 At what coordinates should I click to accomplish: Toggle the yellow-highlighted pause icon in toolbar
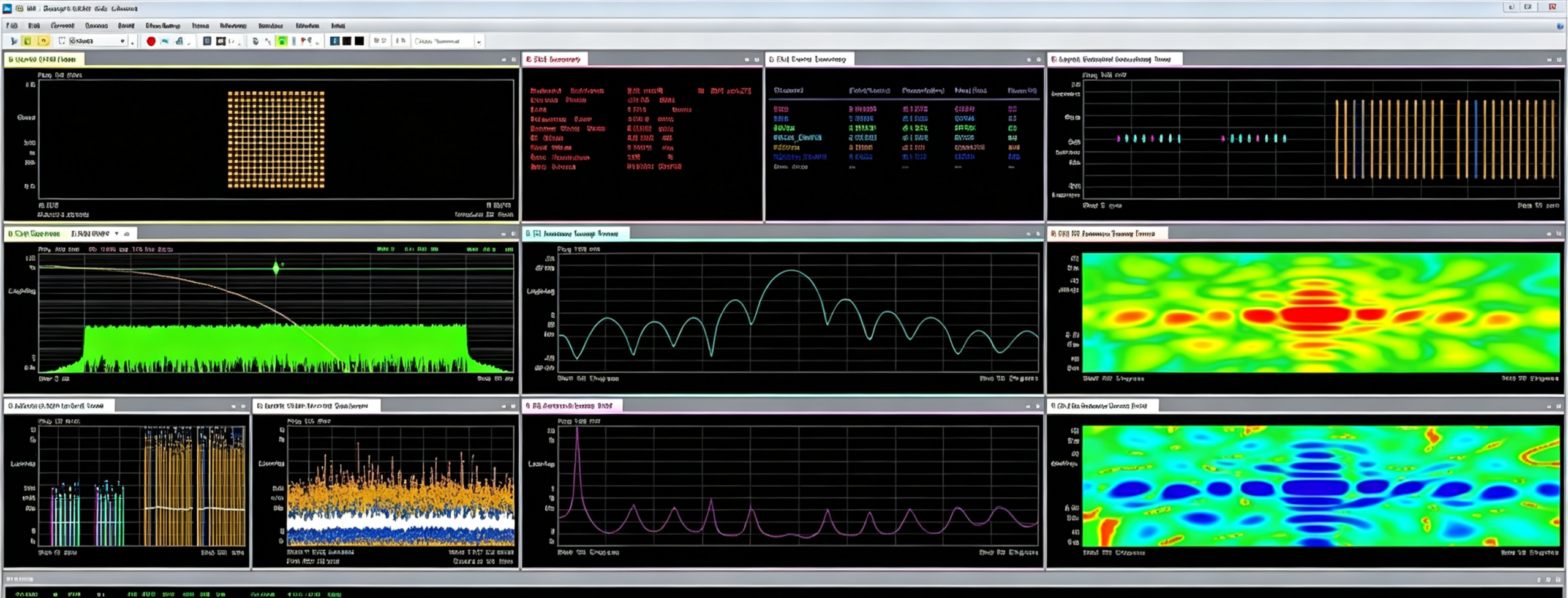[27, 41]
